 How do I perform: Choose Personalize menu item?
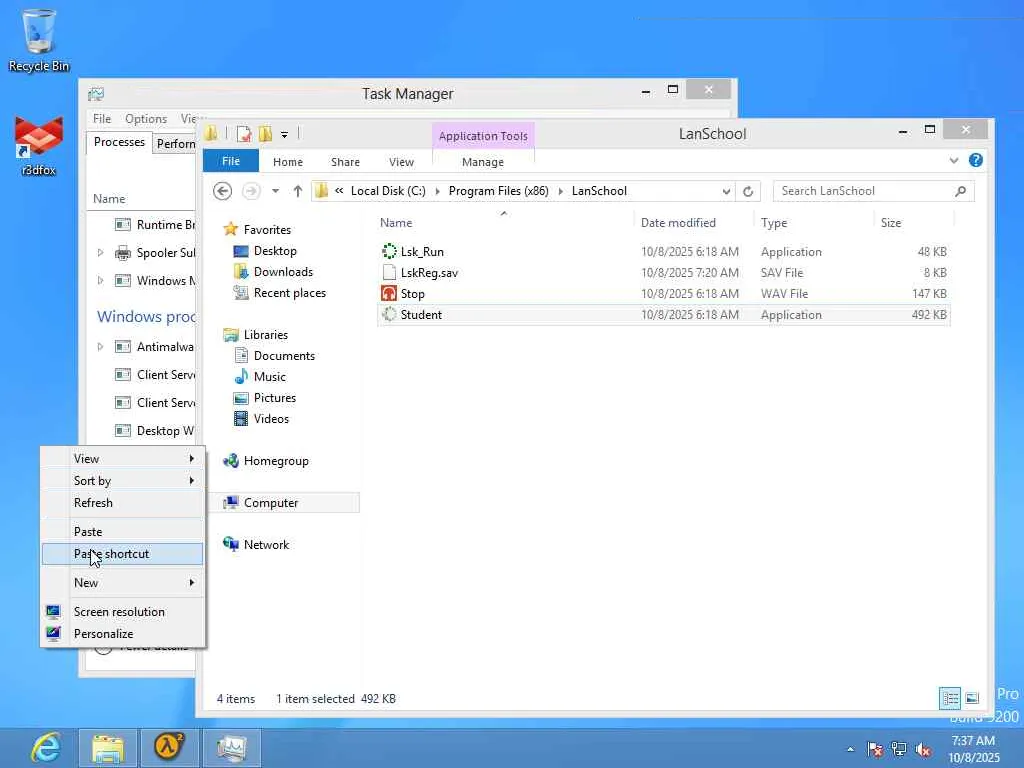coord(123,633)
